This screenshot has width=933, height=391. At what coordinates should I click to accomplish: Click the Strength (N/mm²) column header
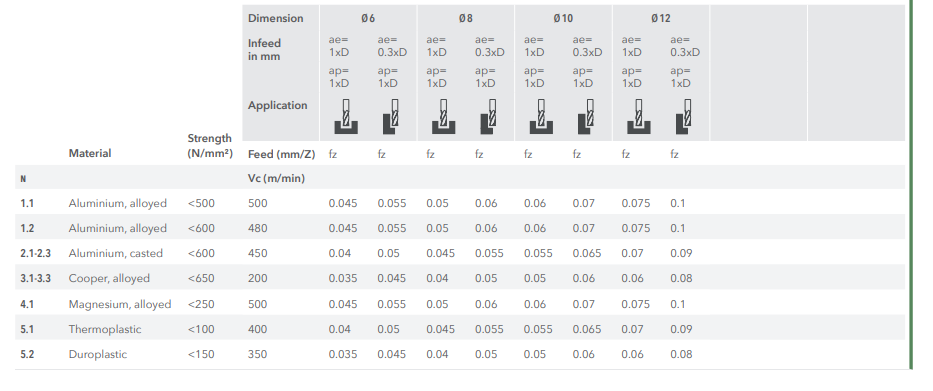[x=210, y=146]
